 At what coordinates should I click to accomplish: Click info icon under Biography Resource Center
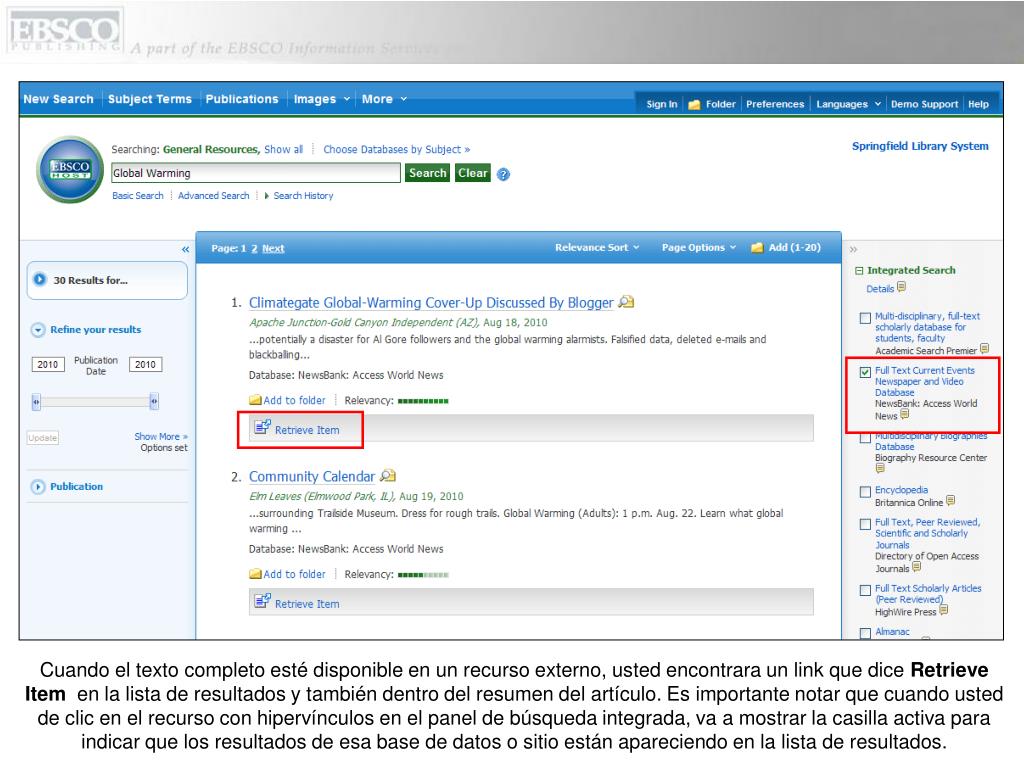point(880,468)
